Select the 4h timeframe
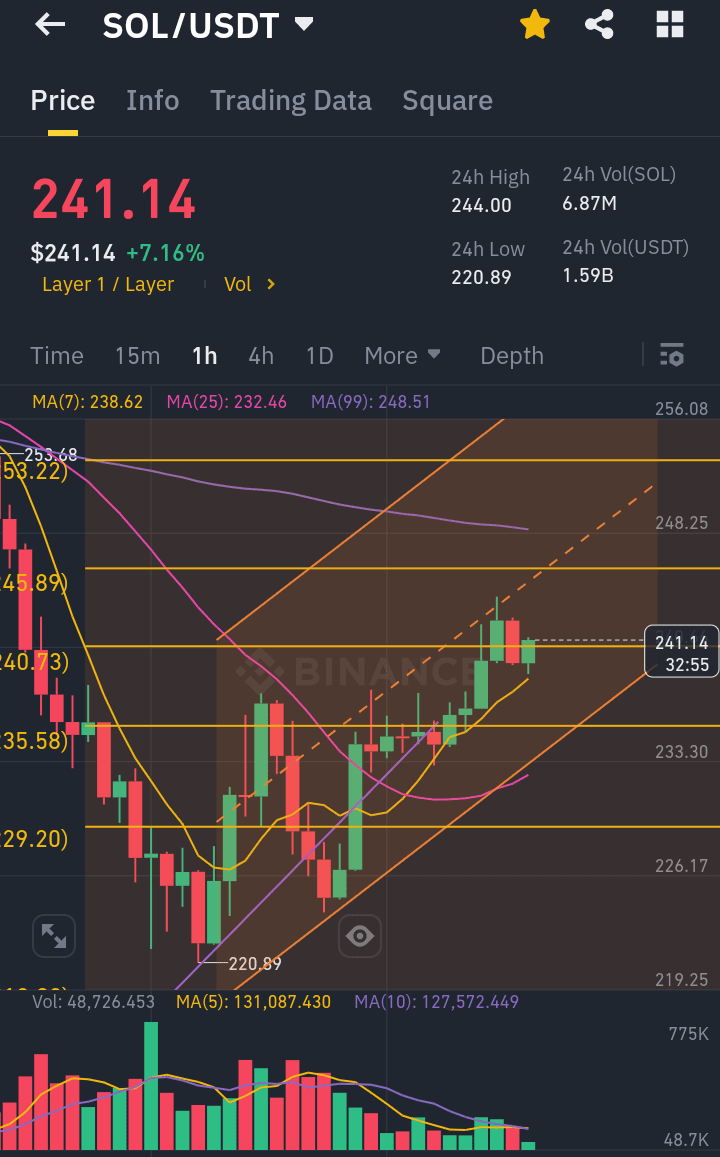The height and width of the screenshot is (1157, 720). coord(261,356)
